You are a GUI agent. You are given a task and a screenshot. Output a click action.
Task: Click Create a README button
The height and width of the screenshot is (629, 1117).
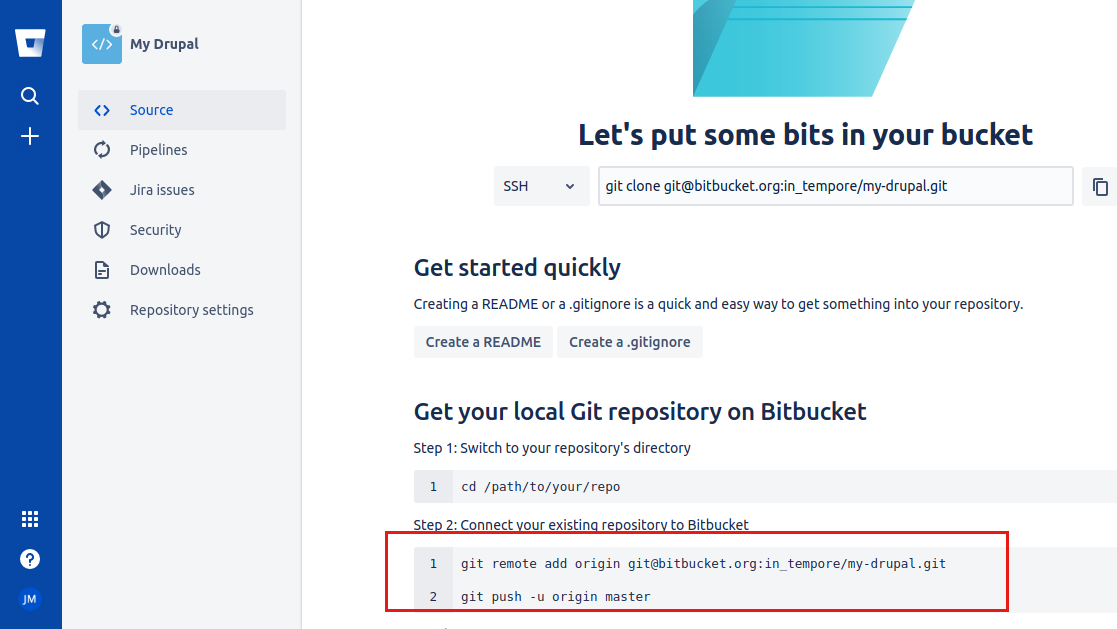pos(483,342)
